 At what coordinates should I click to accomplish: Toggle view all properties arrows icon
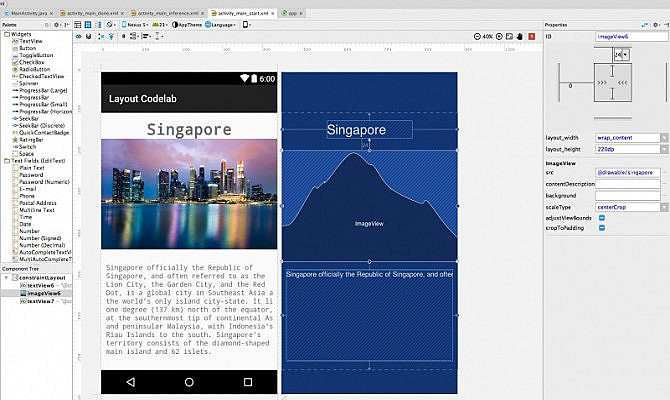pyautogui.click(x=645, y=25)
